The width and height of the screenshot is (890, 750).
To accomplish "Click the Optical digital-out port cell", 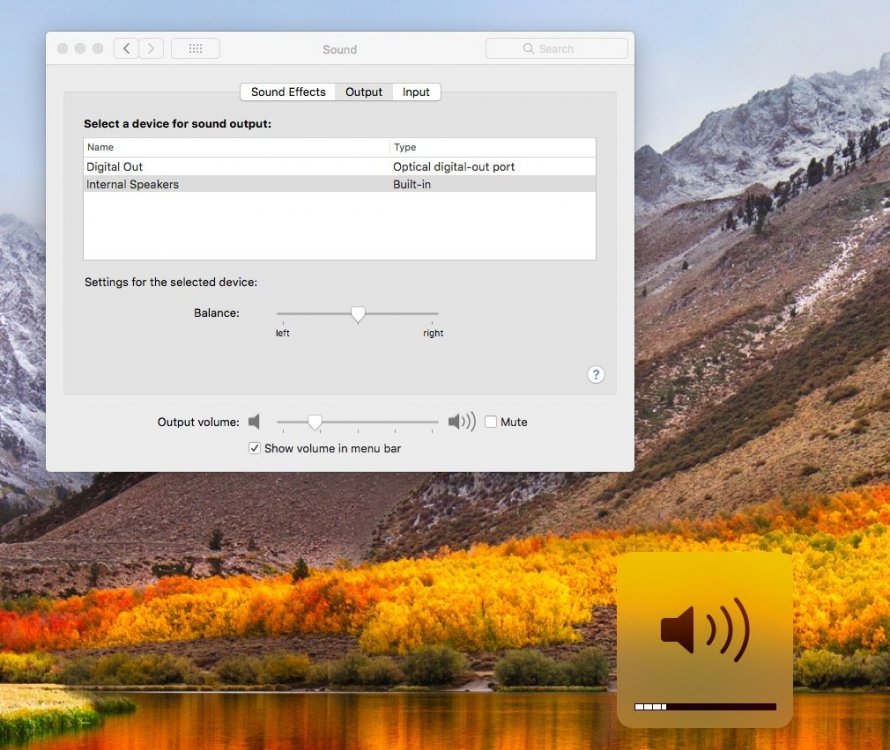I will point(454,167).
